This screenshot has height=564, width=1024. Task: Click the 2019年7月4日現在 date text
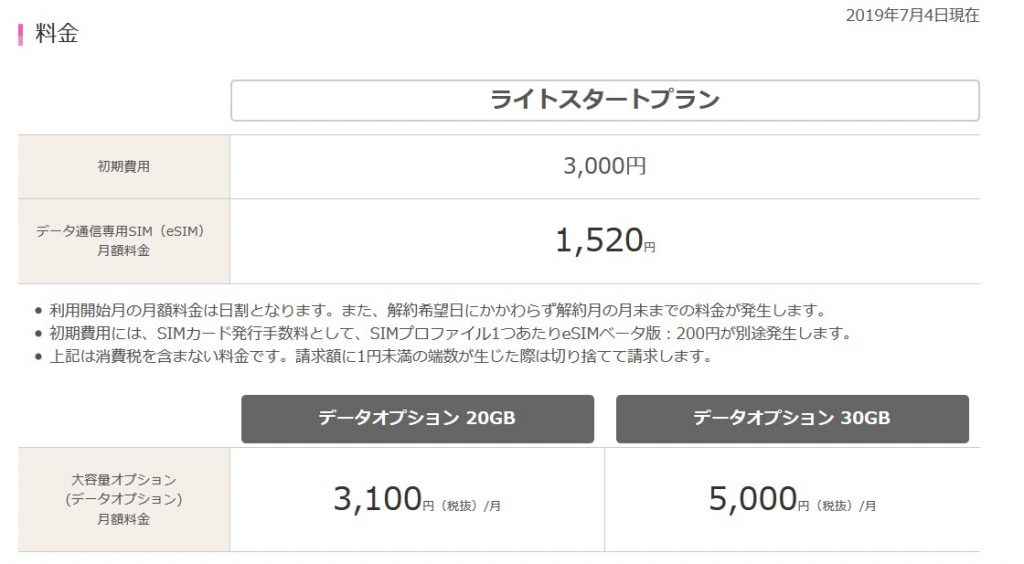coord(913,15)
